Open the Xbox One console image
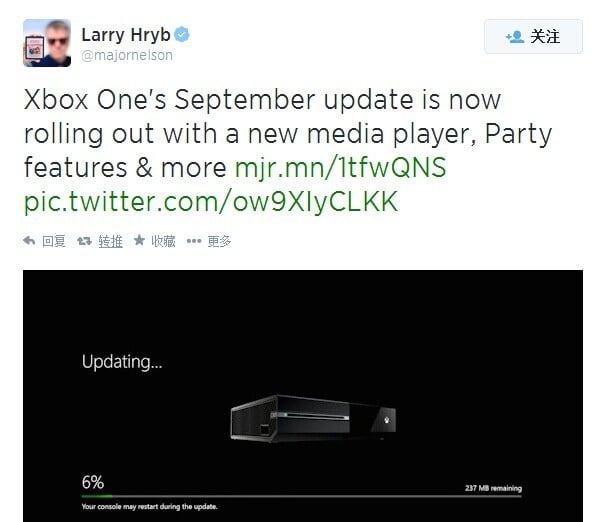This screenshot has width=605, height=522. point(313,419)
